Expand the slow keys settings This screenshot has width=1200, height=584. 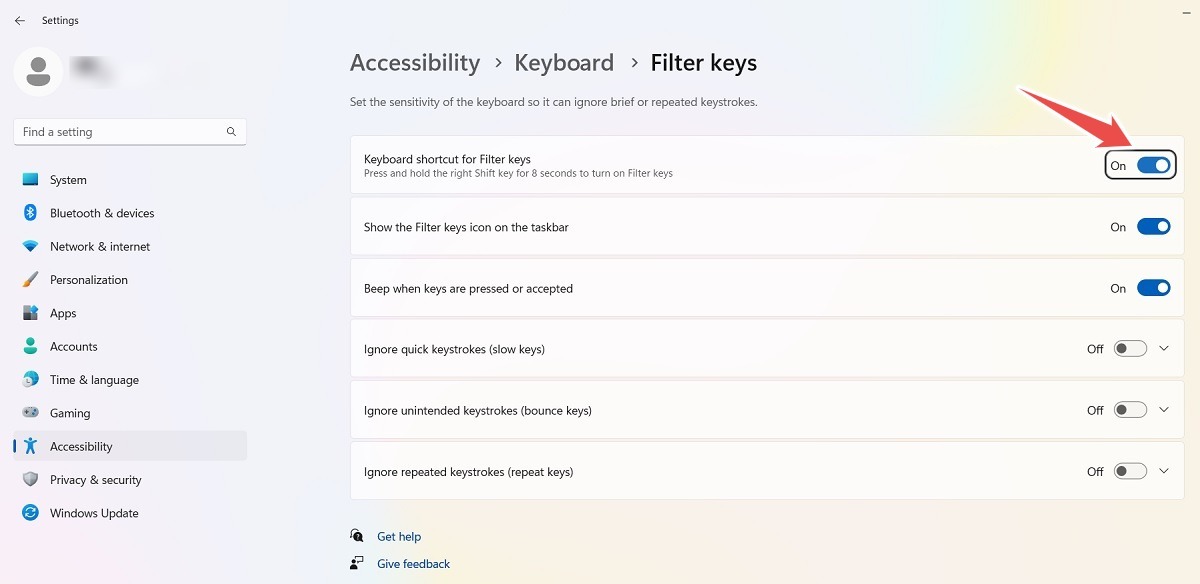tap(1163, 348)
